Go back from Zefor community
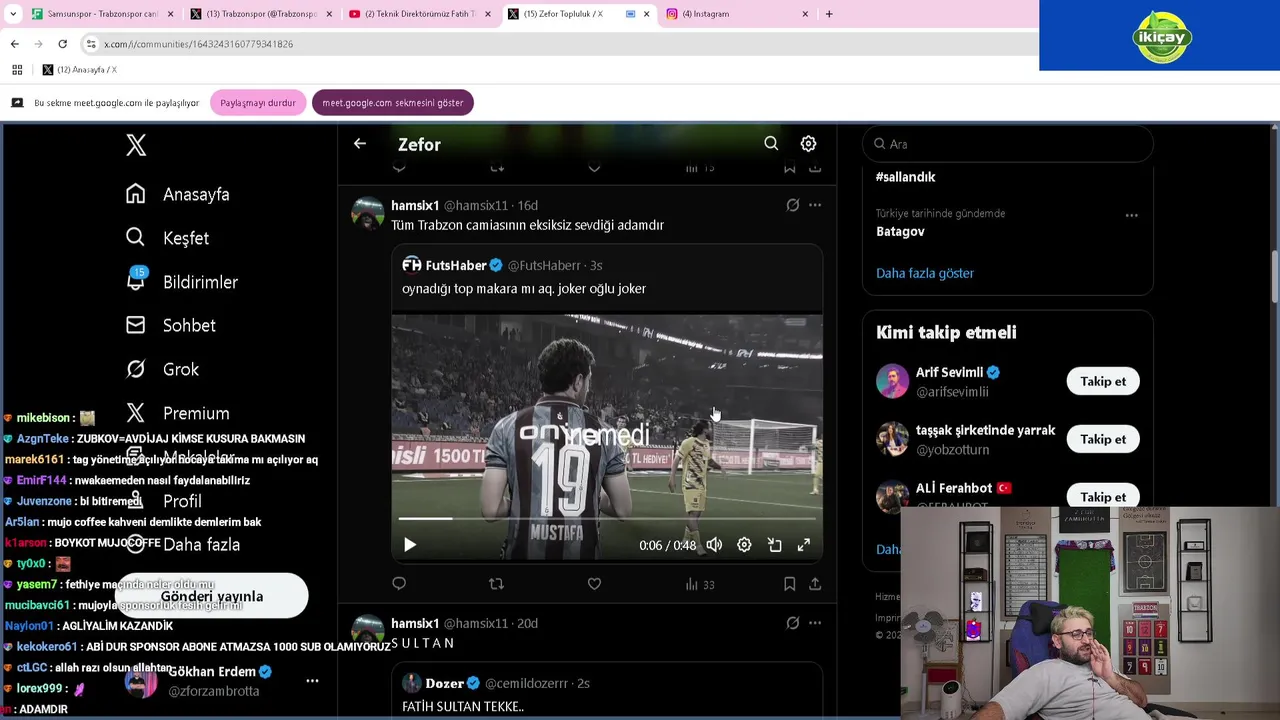The image size is (1280, 720). (360, 144)
